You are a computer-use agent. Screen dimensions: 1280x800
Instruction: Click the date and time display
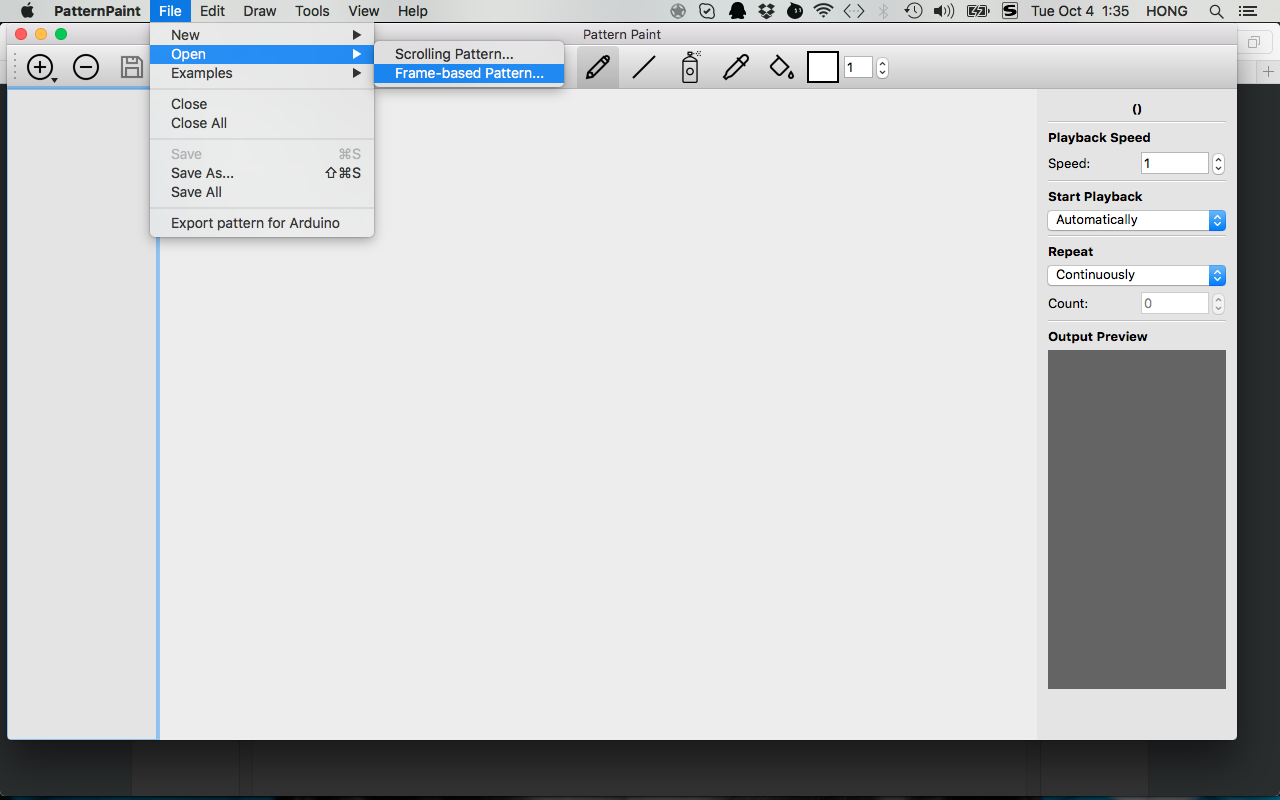tap(1080, 11)
